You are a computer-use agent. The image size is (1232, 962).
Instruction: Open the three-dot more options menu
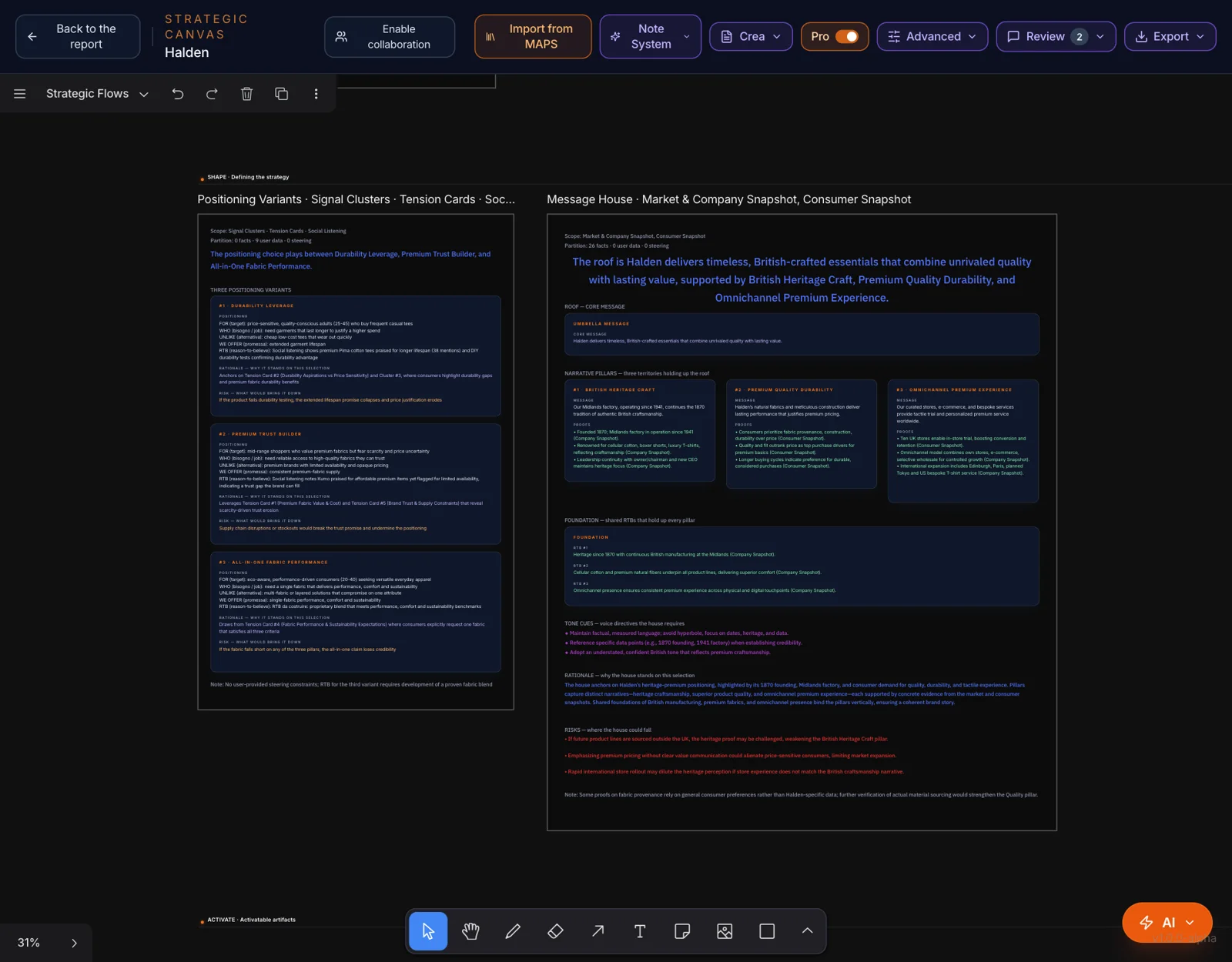click(316, 94)
